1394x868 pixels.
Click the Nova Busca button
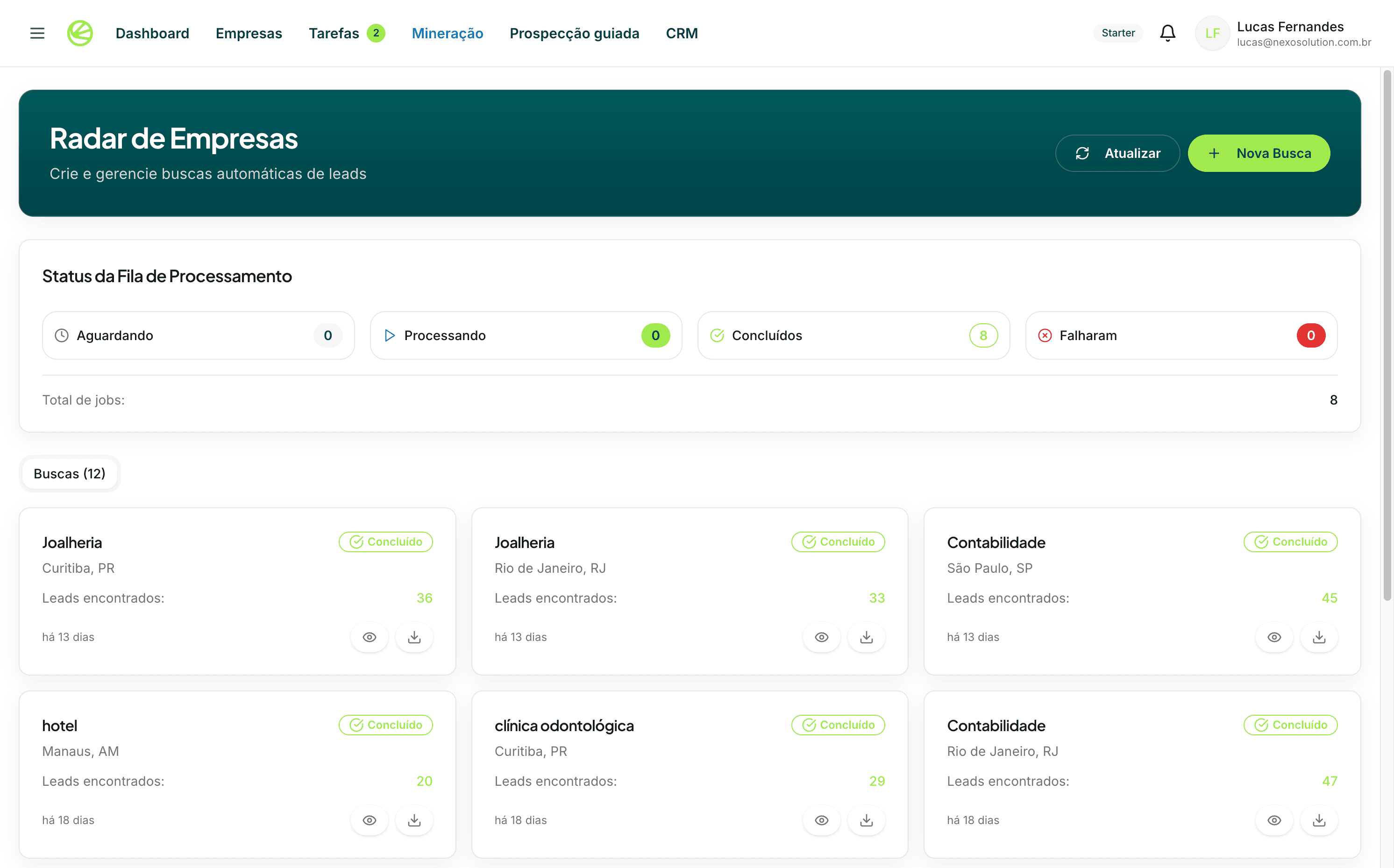point(1259,153)
